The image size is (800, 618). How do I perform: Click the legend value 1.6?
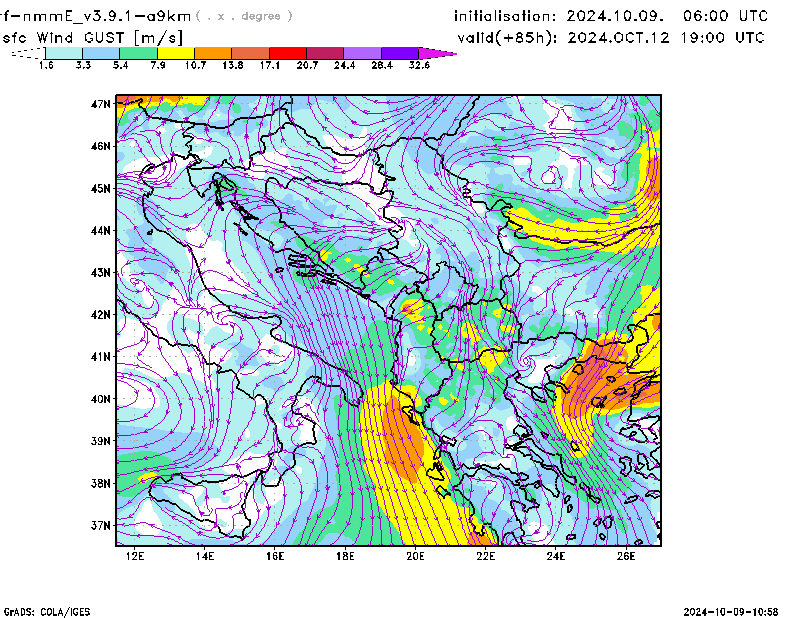click(x=46, y=65)
